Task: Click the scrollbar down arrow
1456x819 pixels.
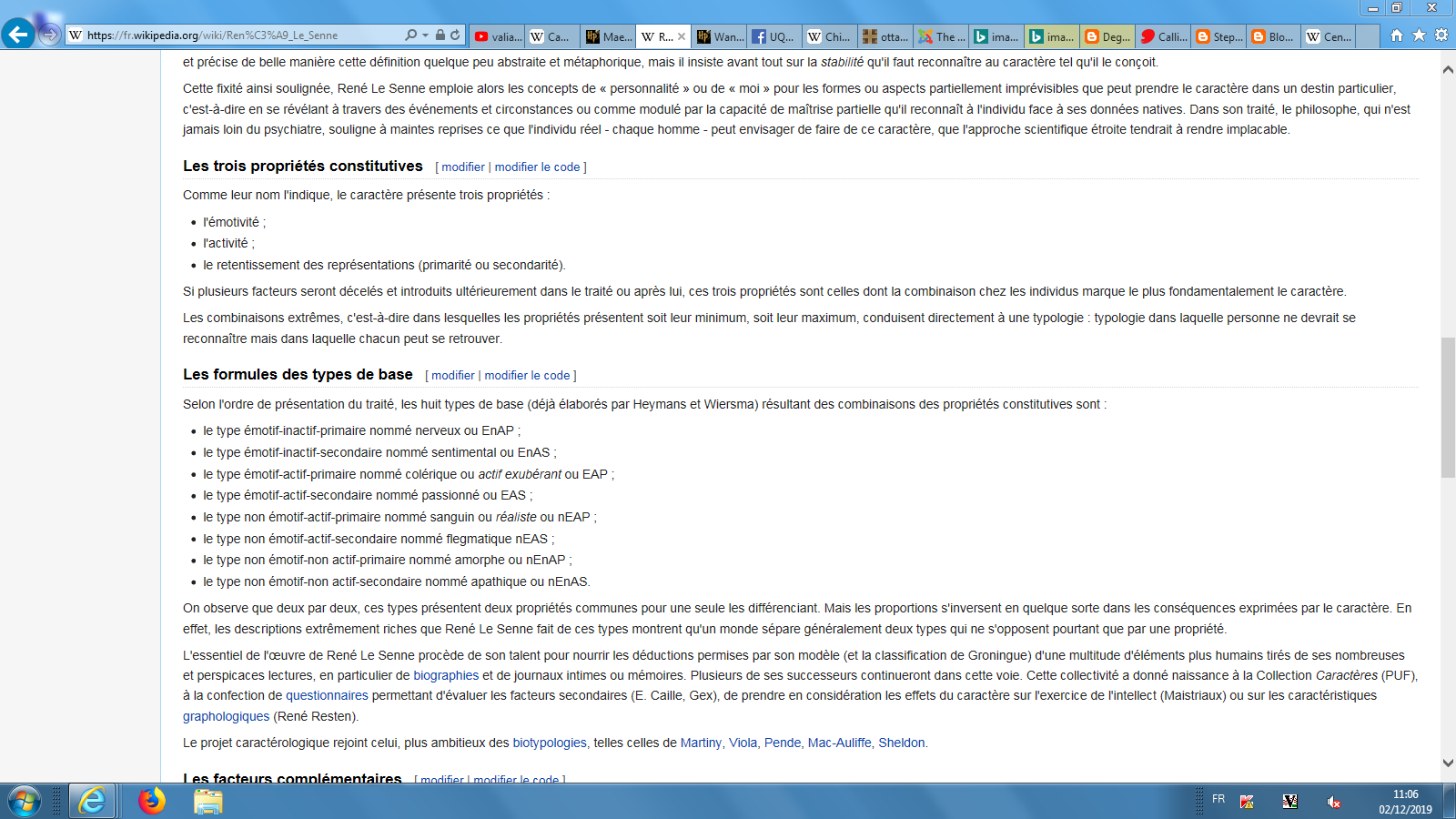Action: (1448, 763)
